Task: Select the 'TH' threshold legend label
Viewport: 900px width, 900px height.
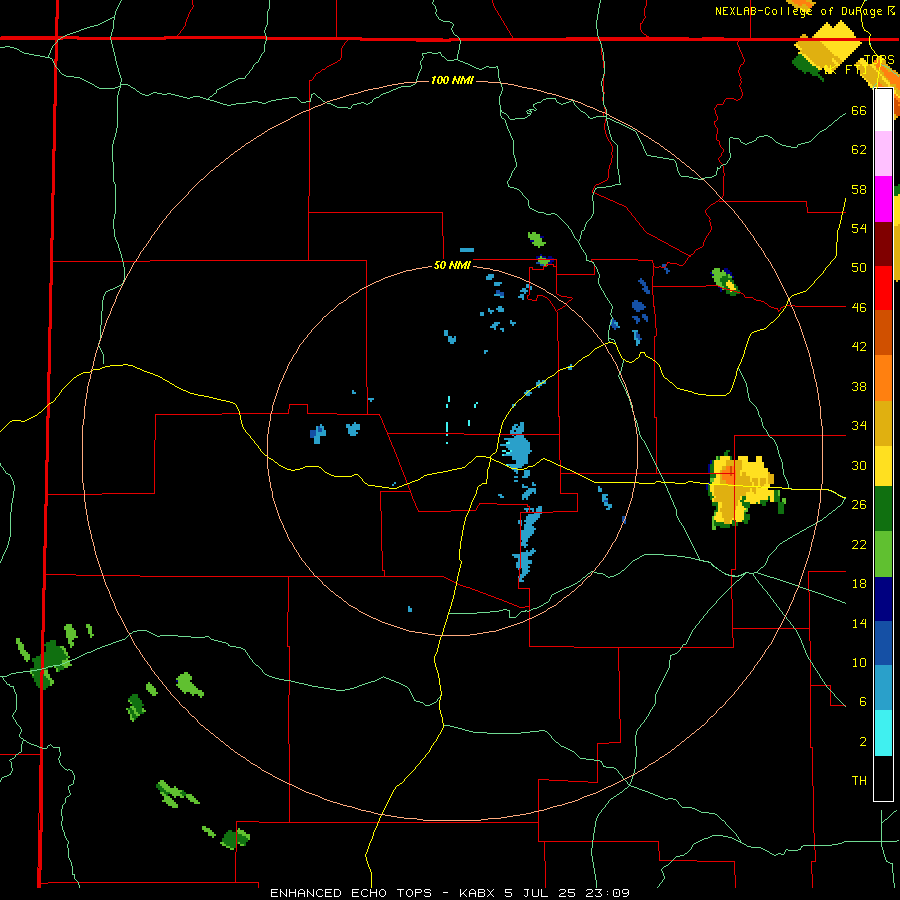Action: (x=859, y=781)
